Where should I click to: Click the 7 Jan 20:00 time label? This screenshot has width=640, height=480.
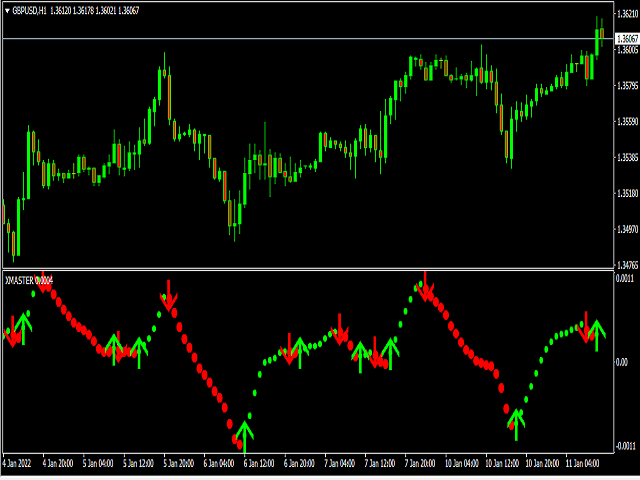(420, 463)
